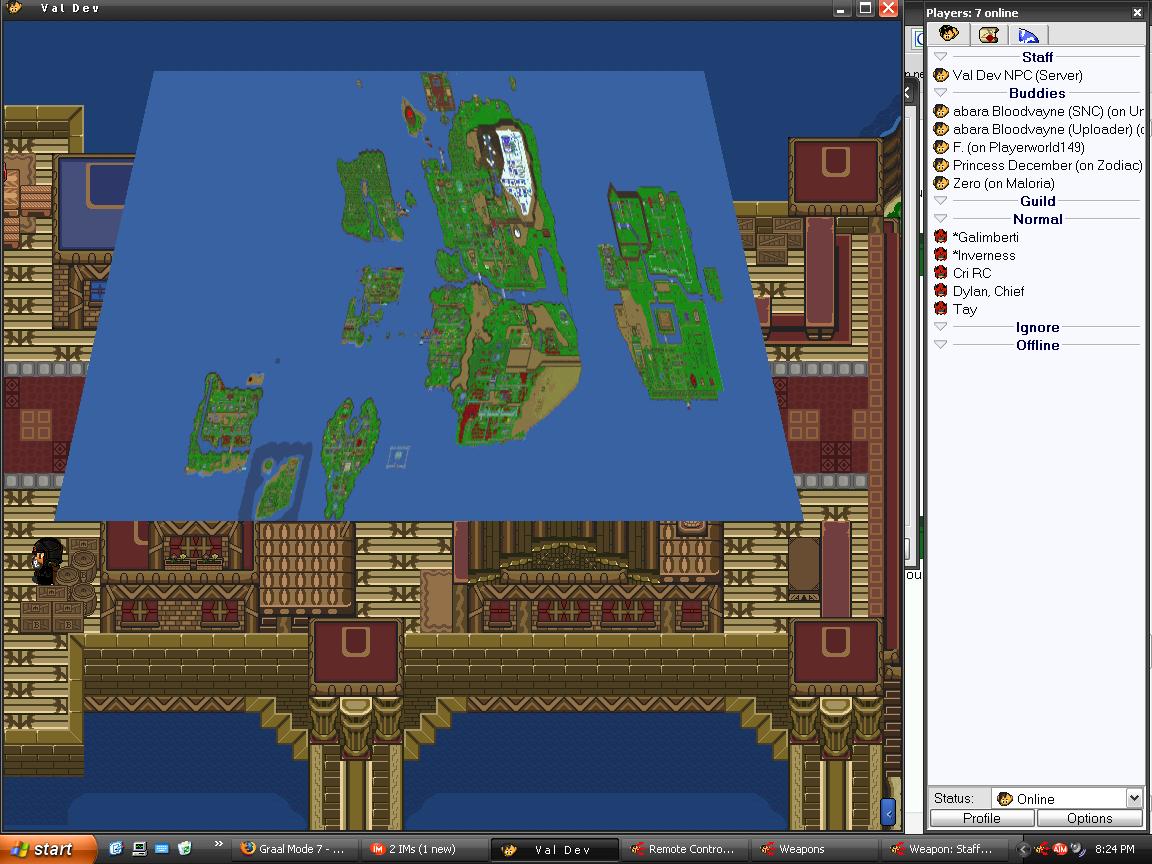
Task: Click the Firefox Graal Mode 7 taskbar item
Action: click(x=294, y=849)
